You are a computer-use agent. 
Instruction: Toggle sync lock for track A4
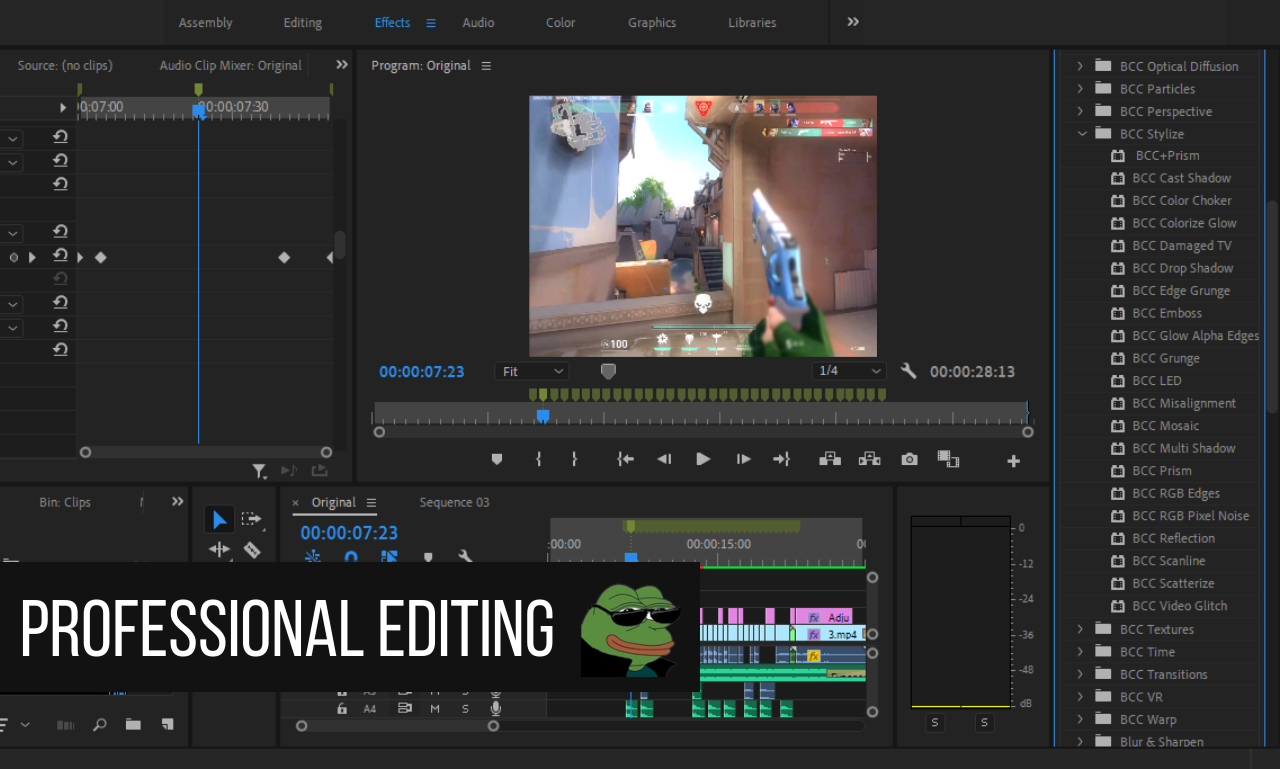404,708
